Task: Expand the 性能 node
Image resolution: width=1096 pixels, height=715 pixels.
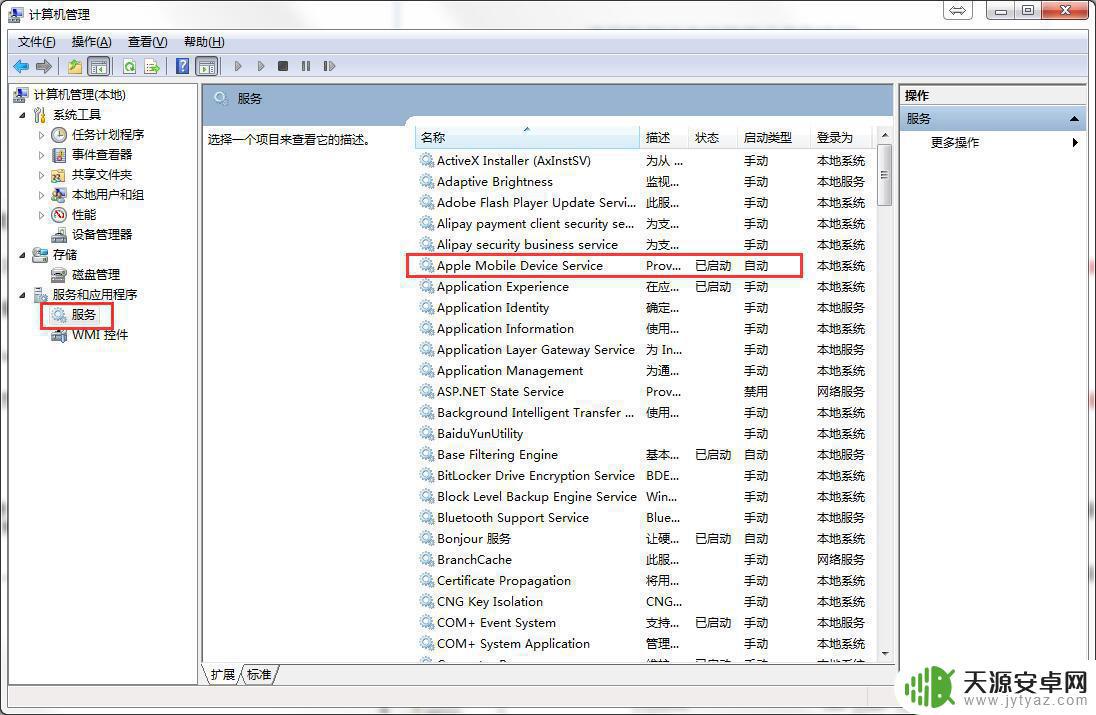Action: click(41, 215)
